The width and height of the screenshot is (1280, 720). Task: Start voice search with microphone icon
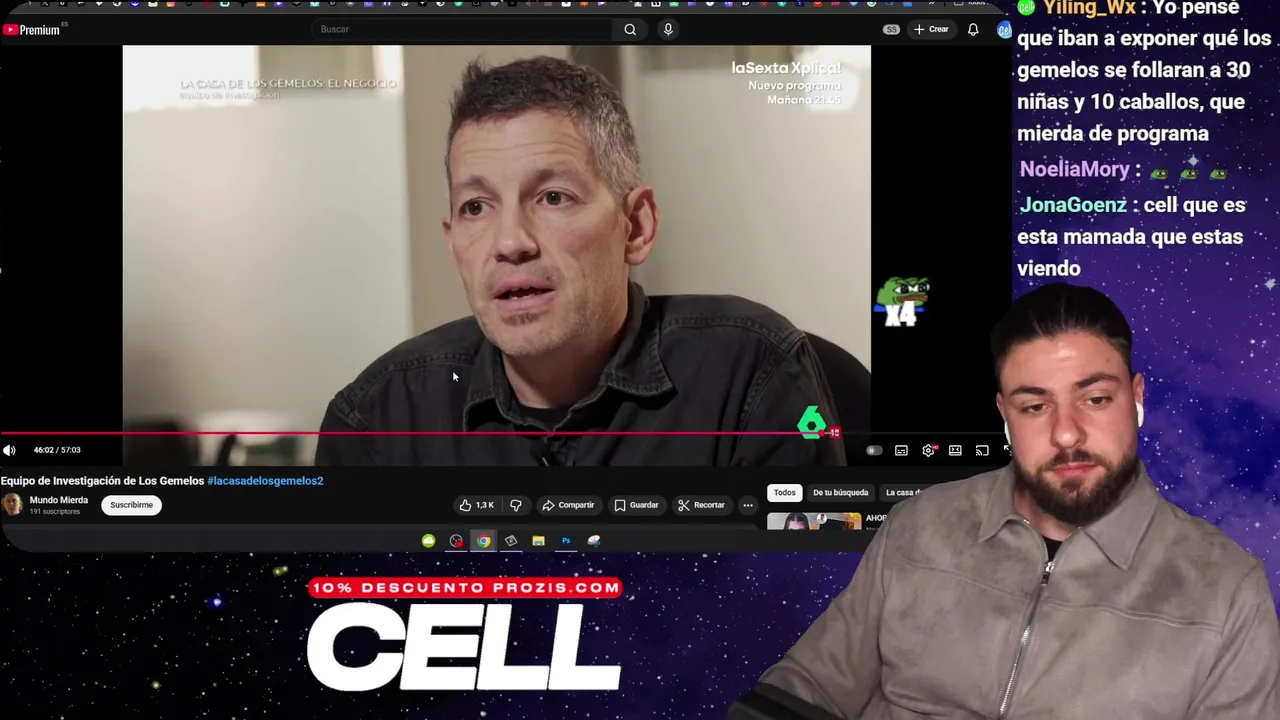(668, 29)
